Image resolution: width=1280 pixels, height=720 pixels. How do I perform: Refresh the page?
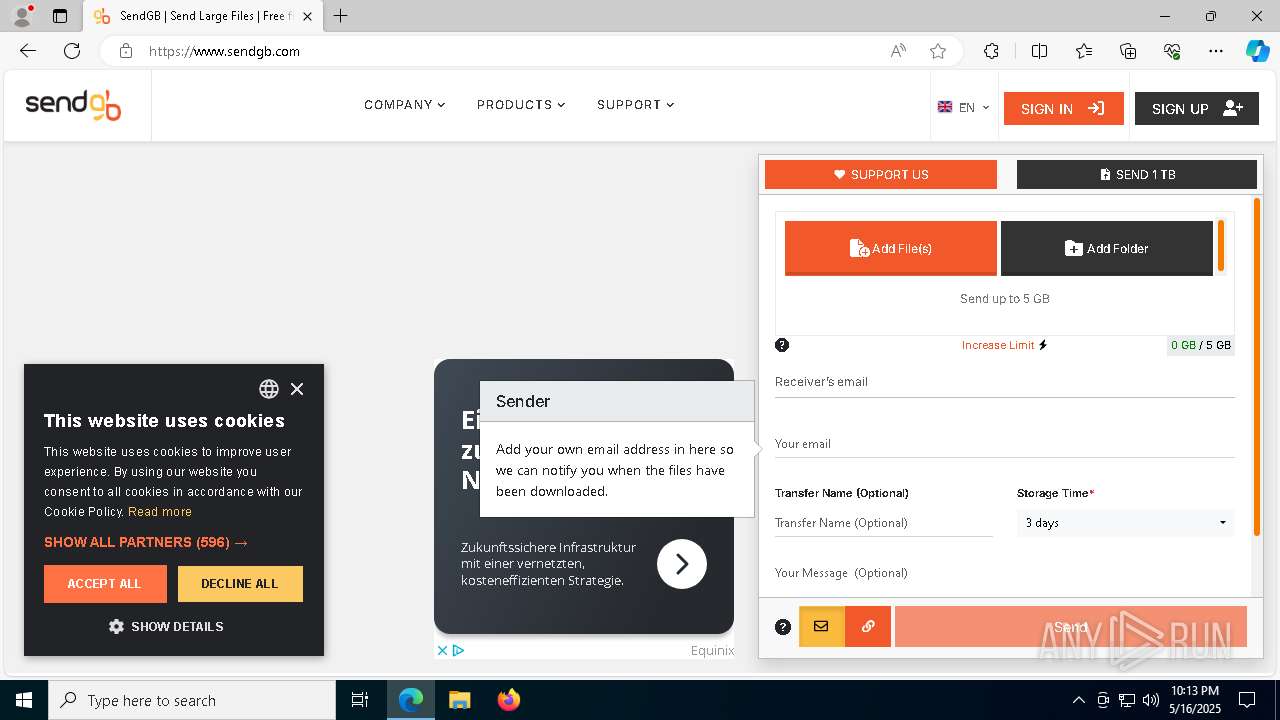pos(72,51)
